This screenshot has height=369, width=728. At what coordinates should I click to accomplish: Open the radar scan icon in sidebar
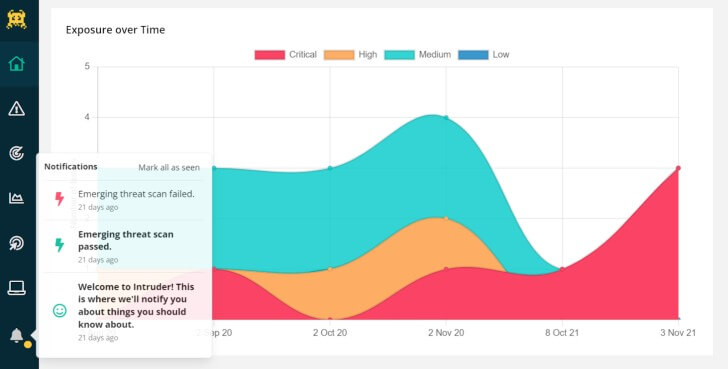(x=17, y=243)
